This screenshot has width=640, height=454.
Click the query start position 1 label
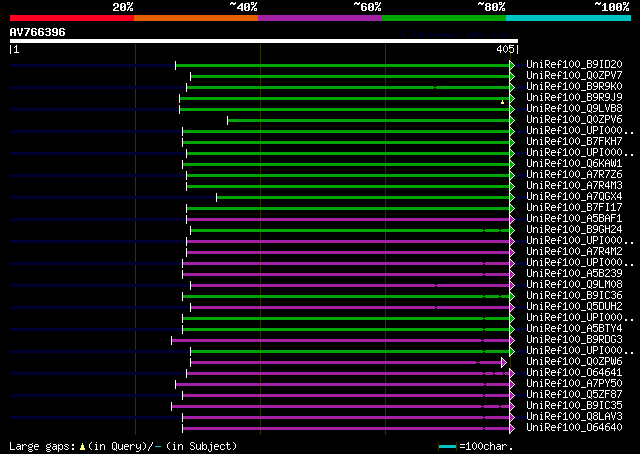16,49
